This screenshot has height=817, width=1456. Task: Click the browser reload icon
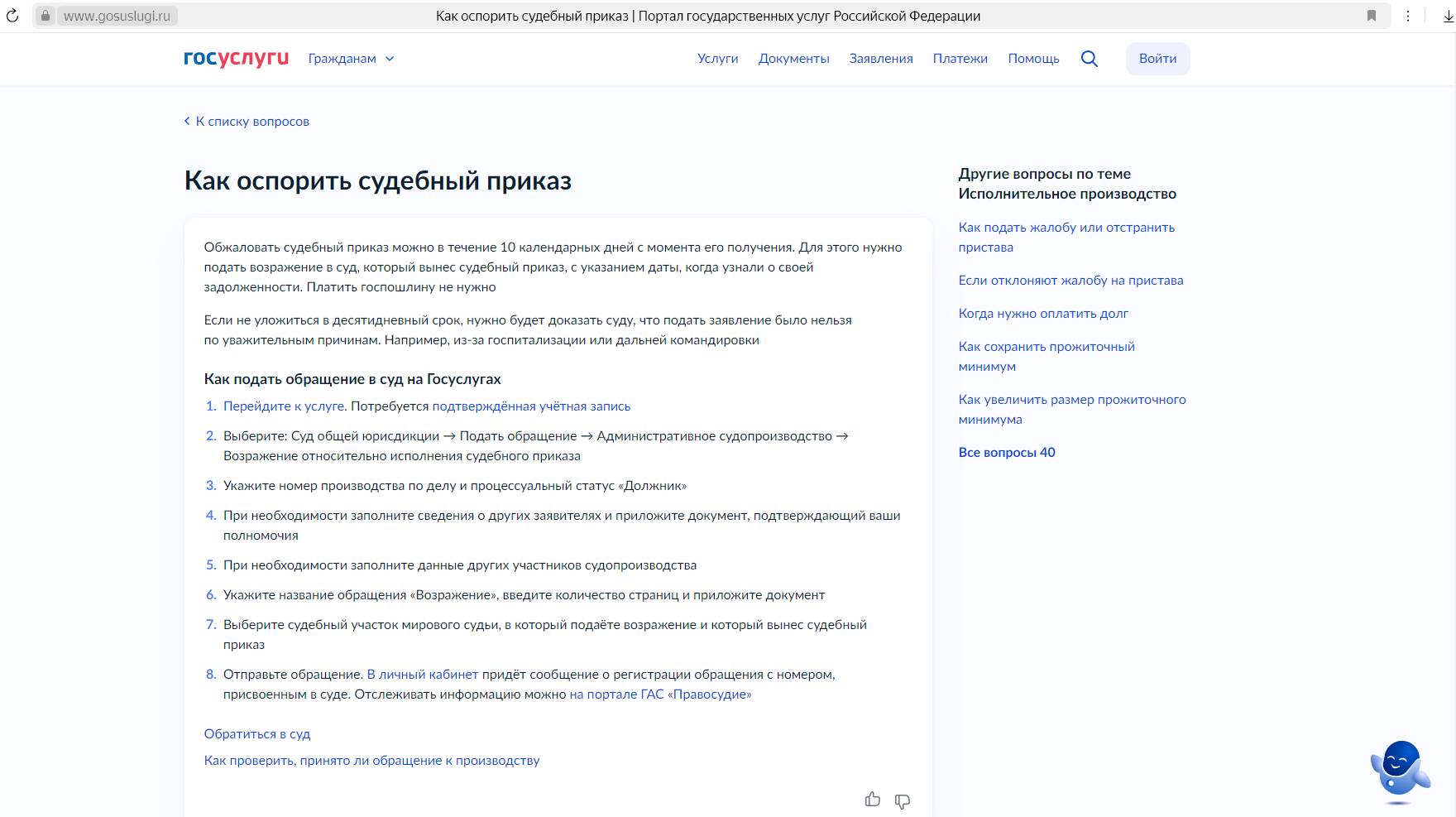(12, 16)
